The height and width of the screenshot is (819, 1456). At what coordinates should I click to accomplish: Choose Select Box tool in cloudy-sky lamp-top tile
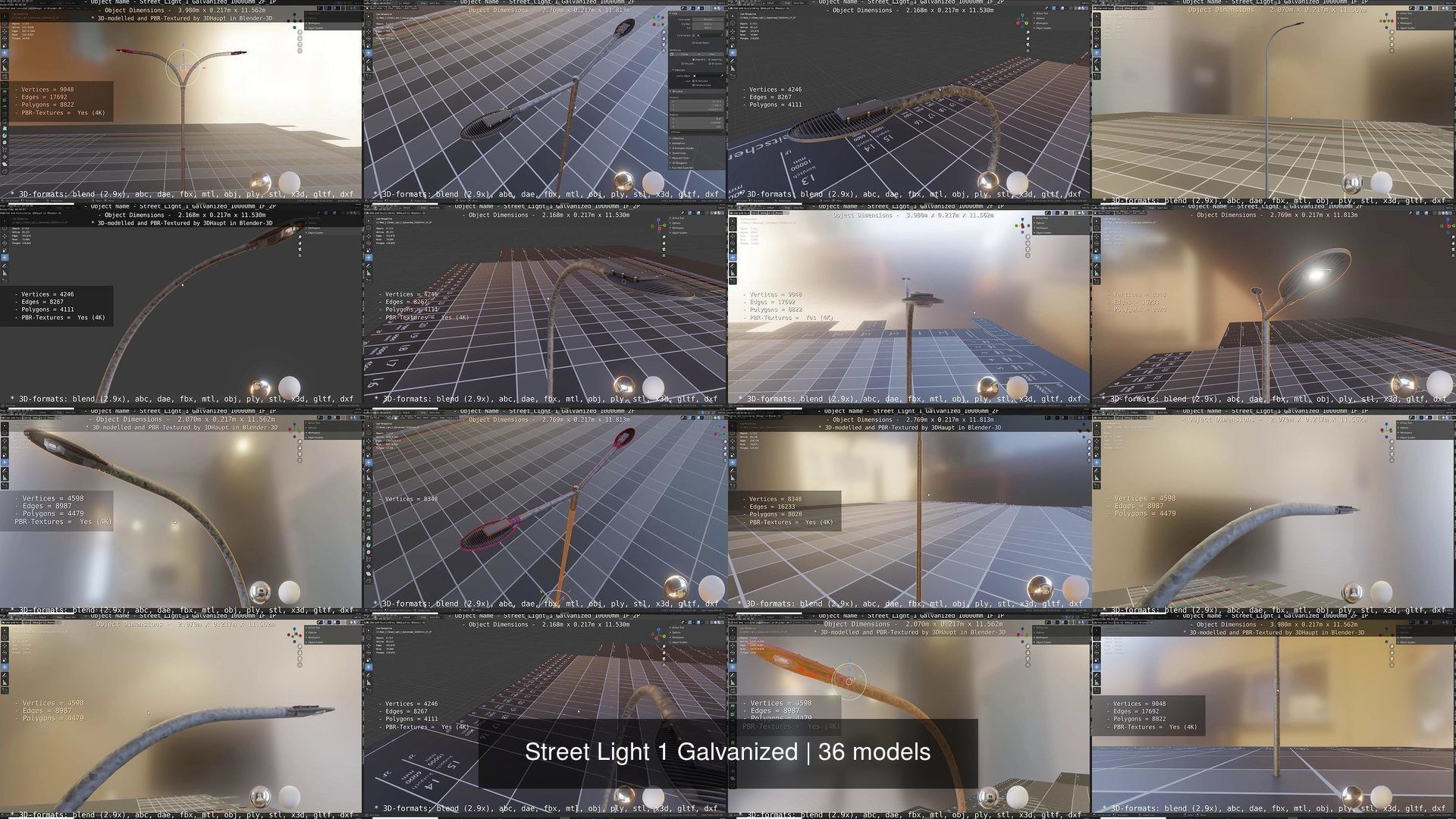click(x=733, y=221)
